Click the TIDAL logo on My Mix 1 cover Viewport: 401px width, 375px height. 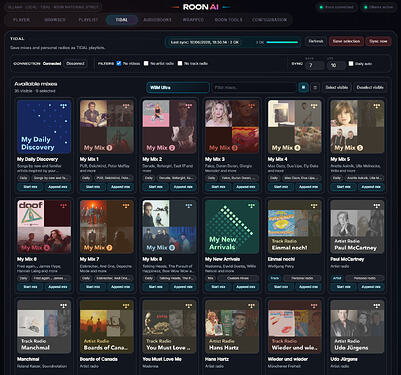tap(126, 106)
